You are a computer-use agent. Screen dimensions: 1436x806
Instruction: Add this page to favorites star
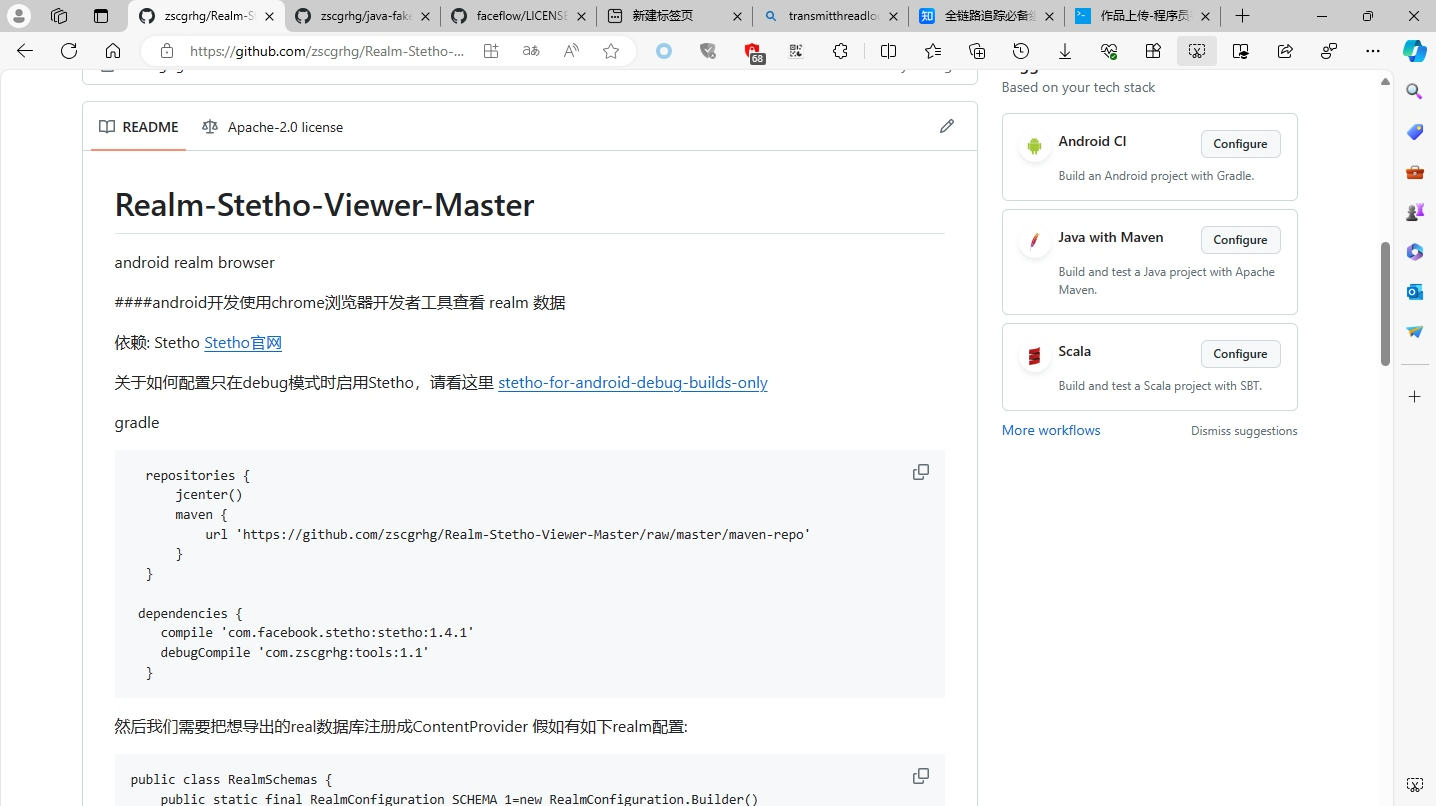pyautogui.click(x=611, y=51)
